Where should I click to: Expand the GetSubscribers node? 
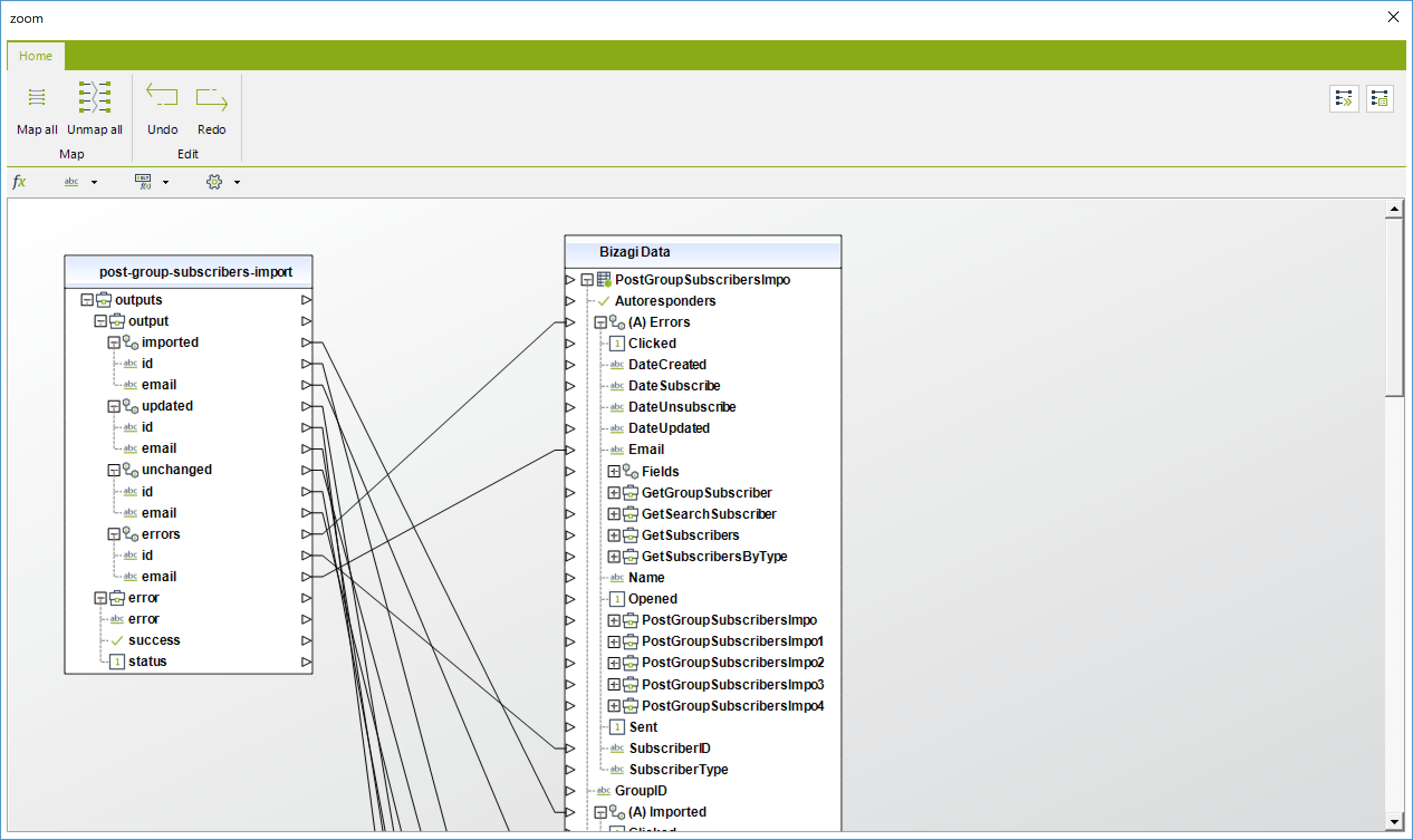click(614, 535)
